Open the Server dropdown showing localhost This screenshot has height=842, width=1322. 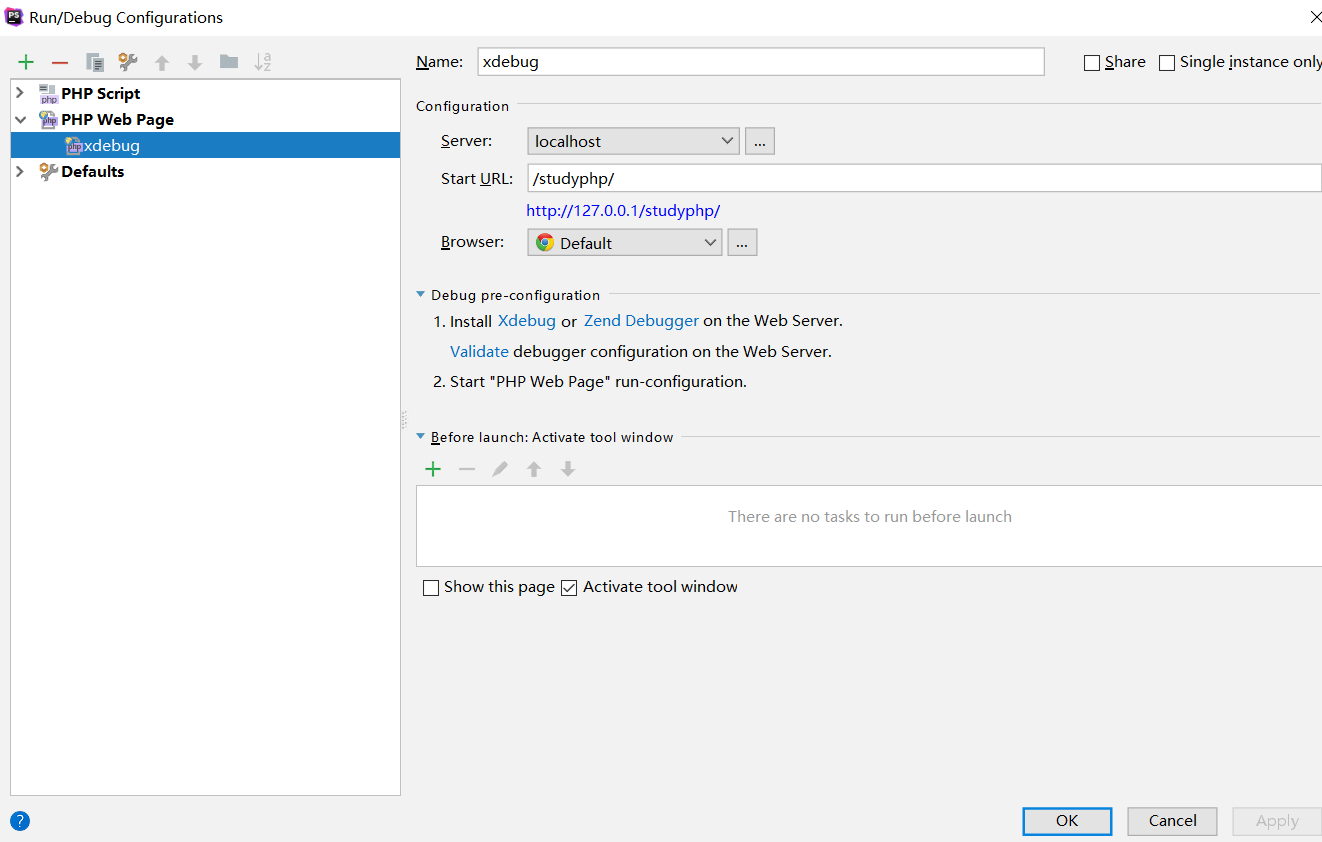click(x=633, y=141)
